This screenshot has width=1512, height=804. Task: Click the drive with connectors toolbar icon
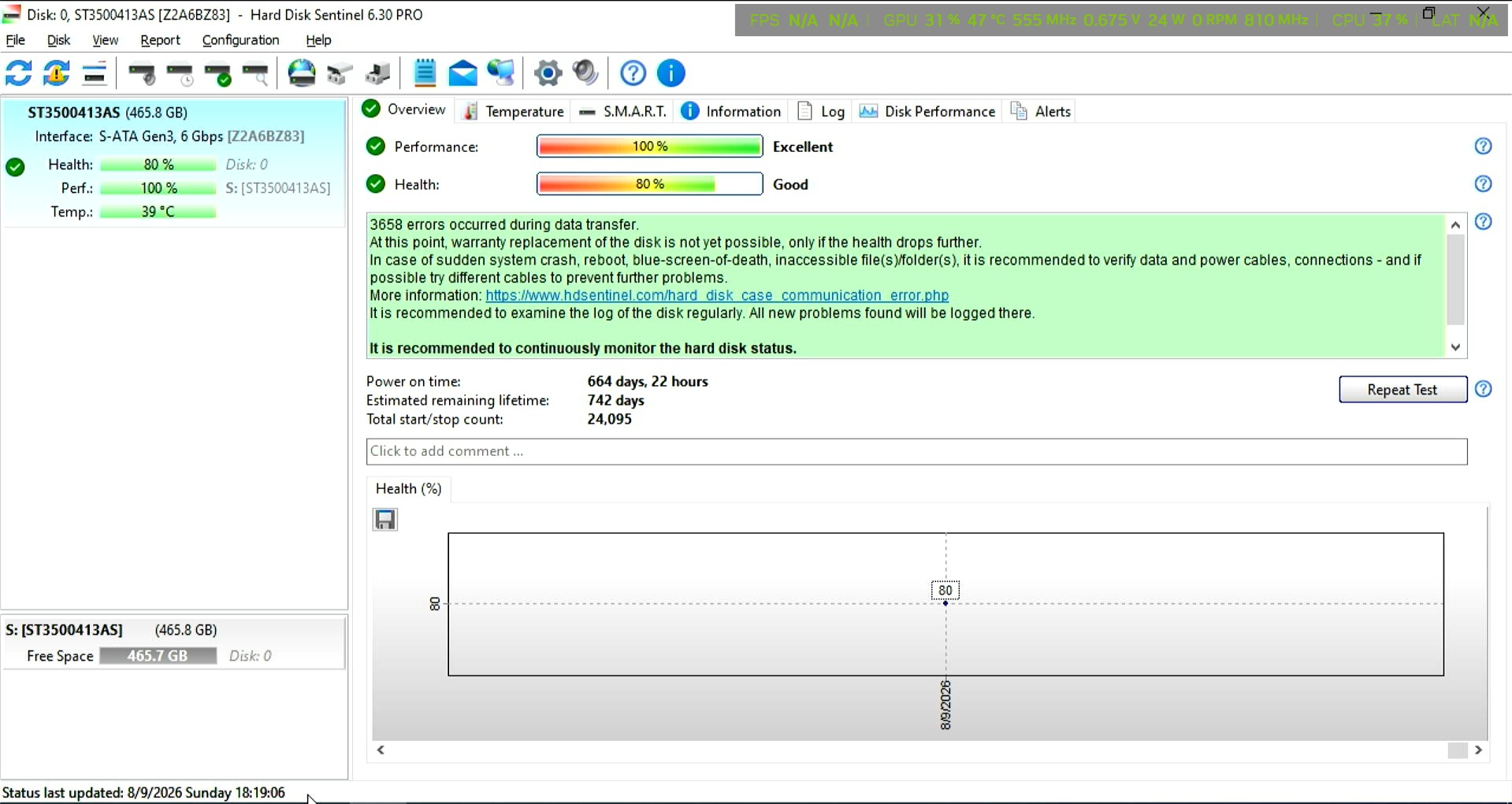pos(340,74)
